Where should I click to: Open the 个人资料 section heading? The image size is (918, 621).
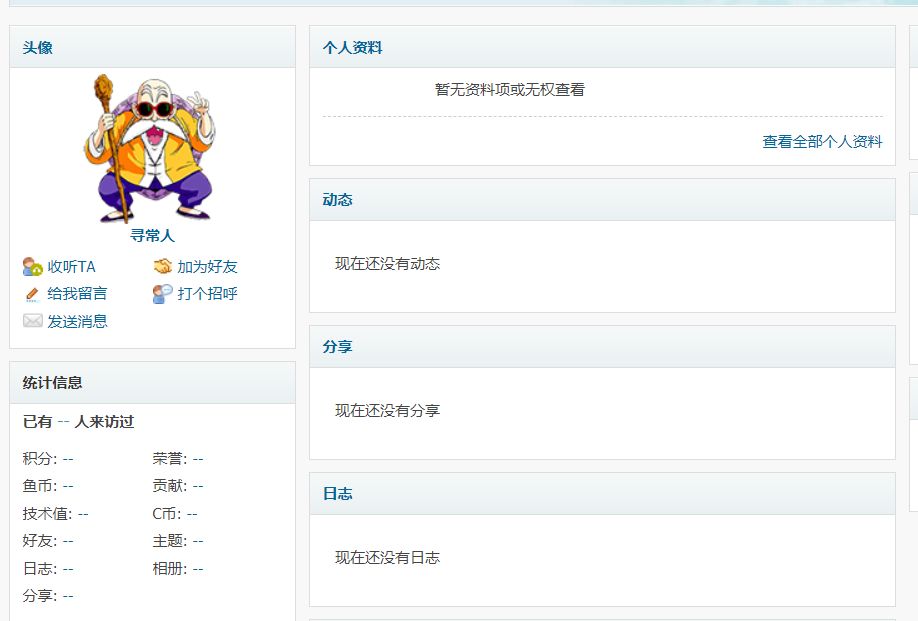(352, 48)
